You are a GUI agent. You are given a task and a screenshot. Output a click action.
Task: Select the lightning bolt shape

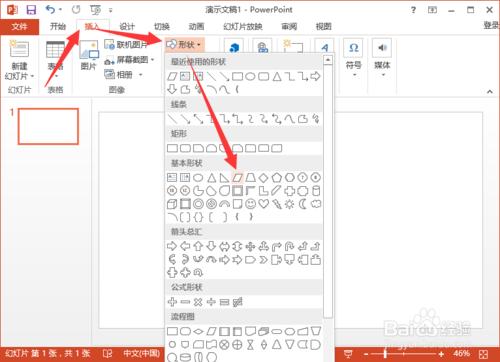pos(276,204)
